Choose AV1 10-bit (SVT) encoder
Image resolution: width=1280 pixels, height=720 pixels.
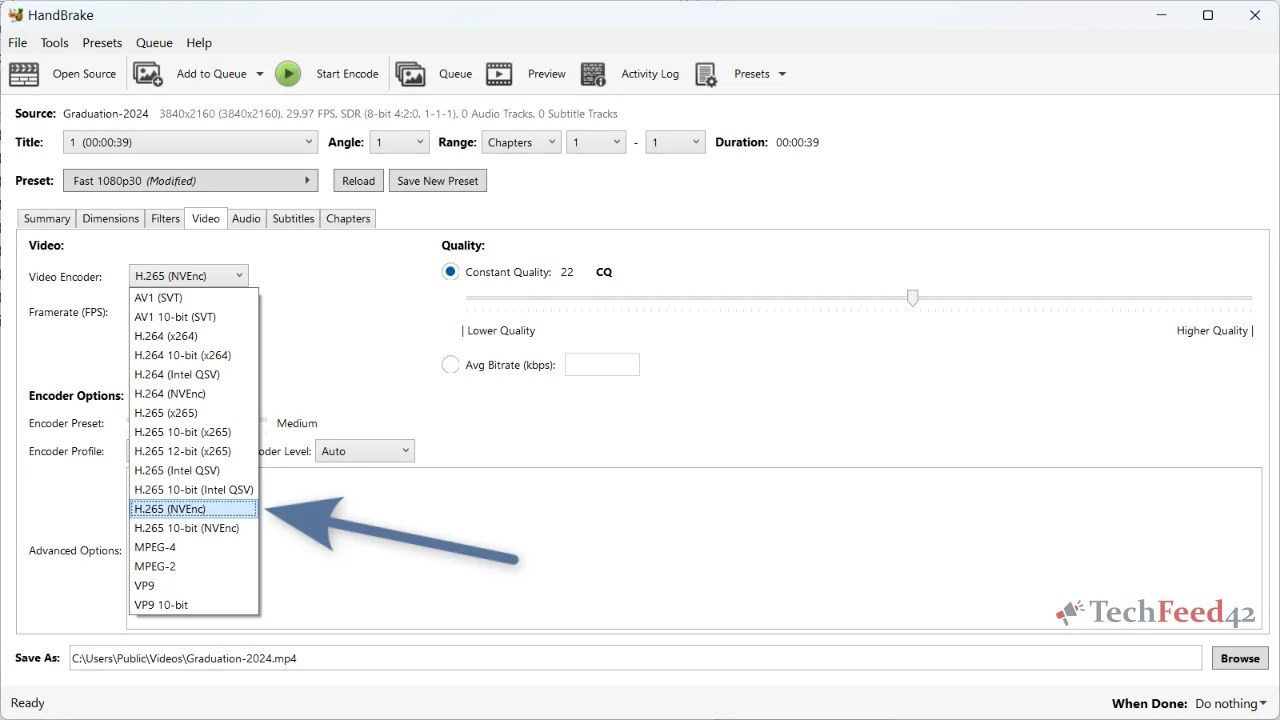(x=194, y=317)
